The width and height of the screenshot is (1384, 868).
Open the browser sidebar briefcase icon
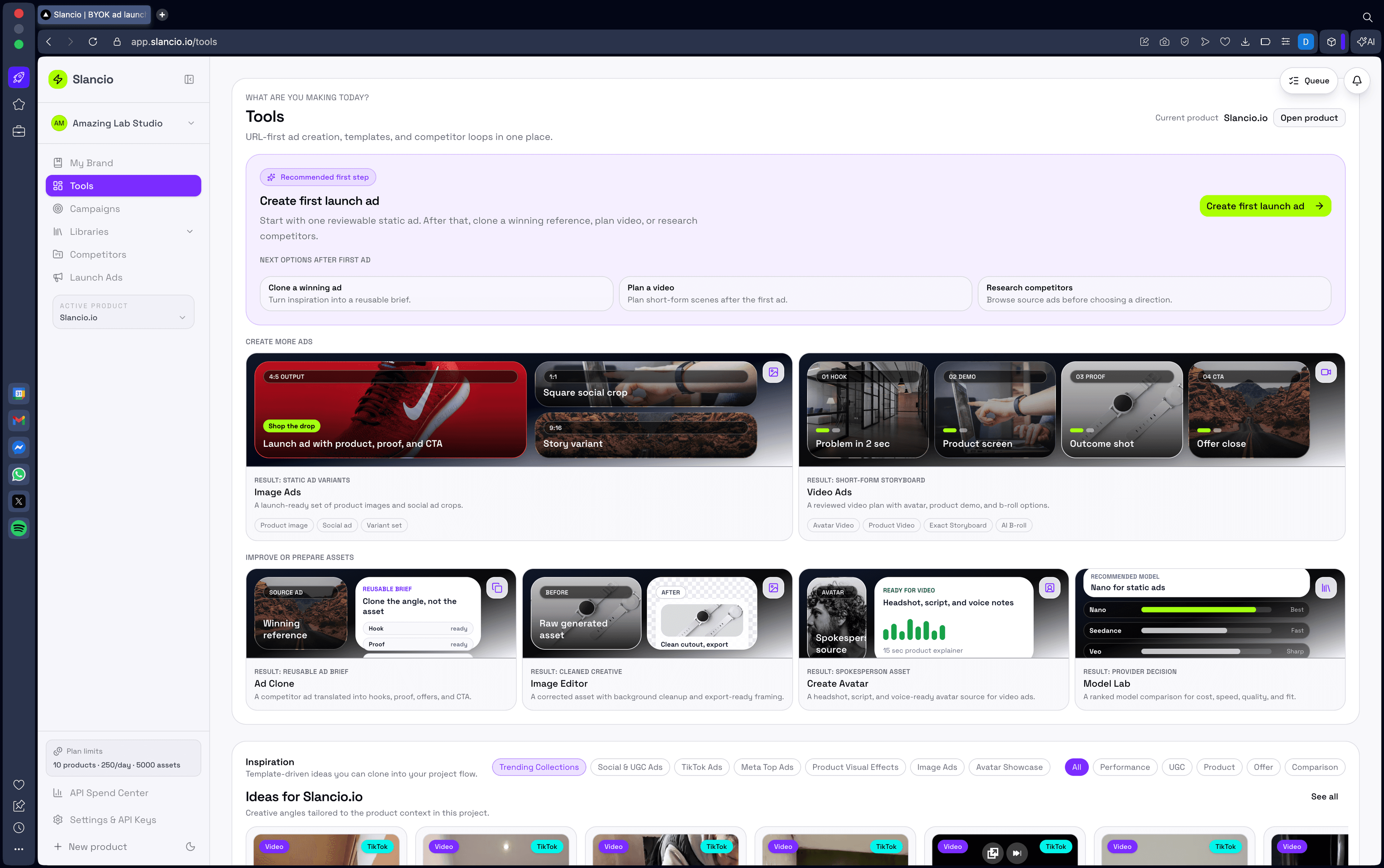19,132
